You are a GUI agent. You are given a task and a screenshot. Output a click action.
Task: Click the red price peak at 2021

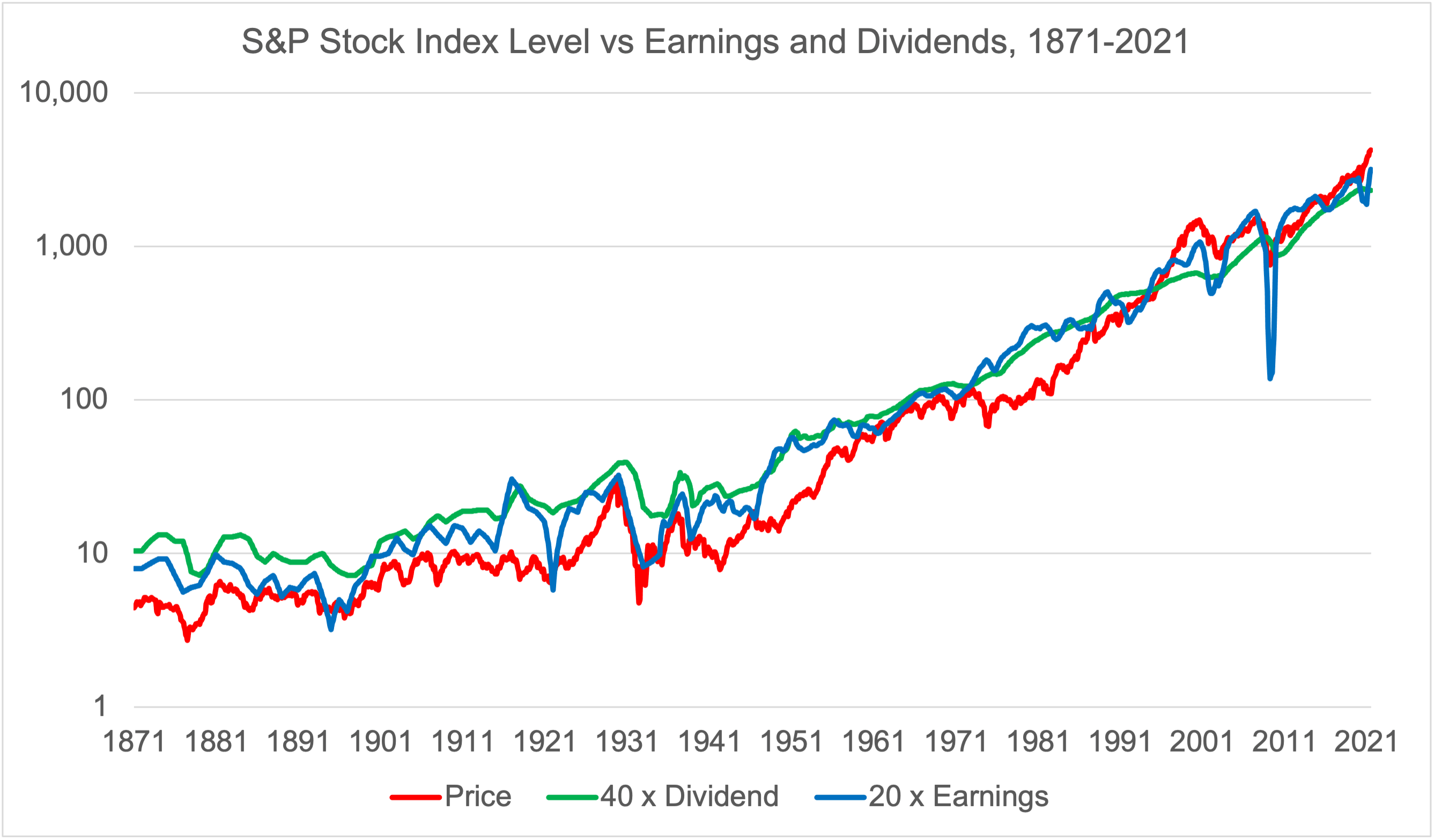pyautogui.click(x=1370, y=150)
